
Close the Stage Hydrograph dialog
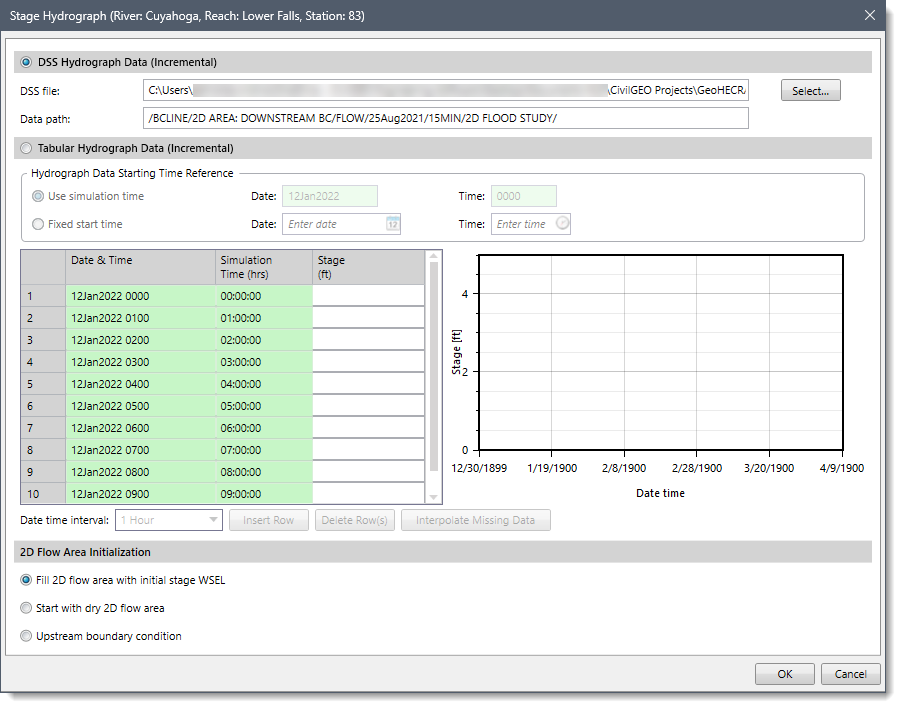point(870,16)
